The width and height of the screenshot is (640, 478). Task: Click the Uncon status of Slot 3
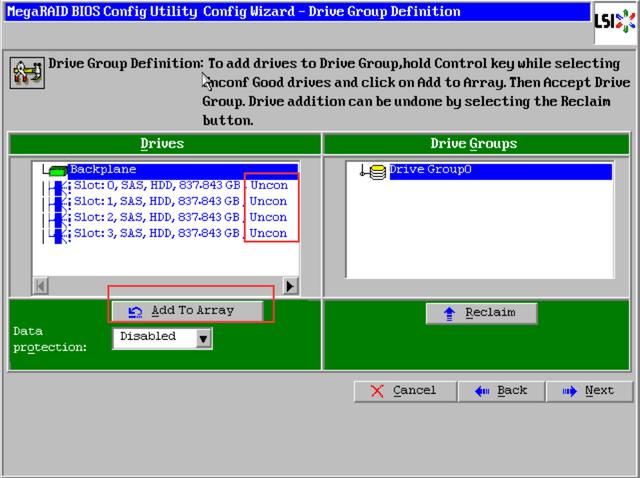[268, 233]
